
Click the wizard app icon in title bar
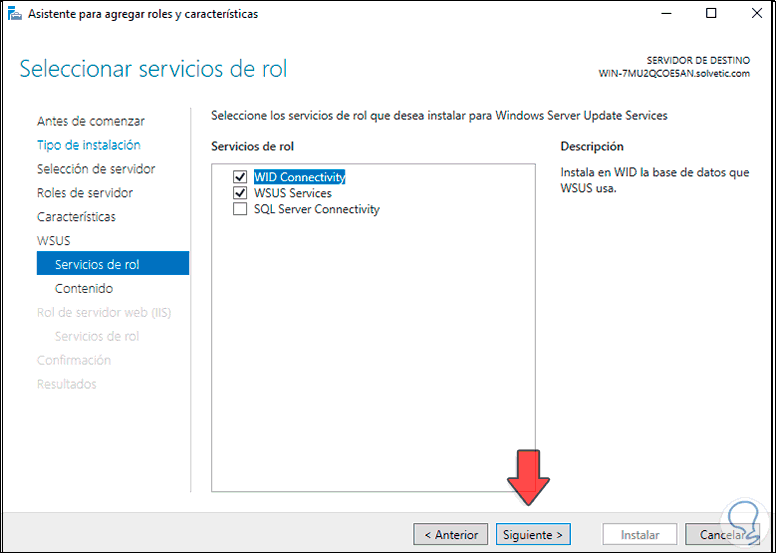click(14, 14)
